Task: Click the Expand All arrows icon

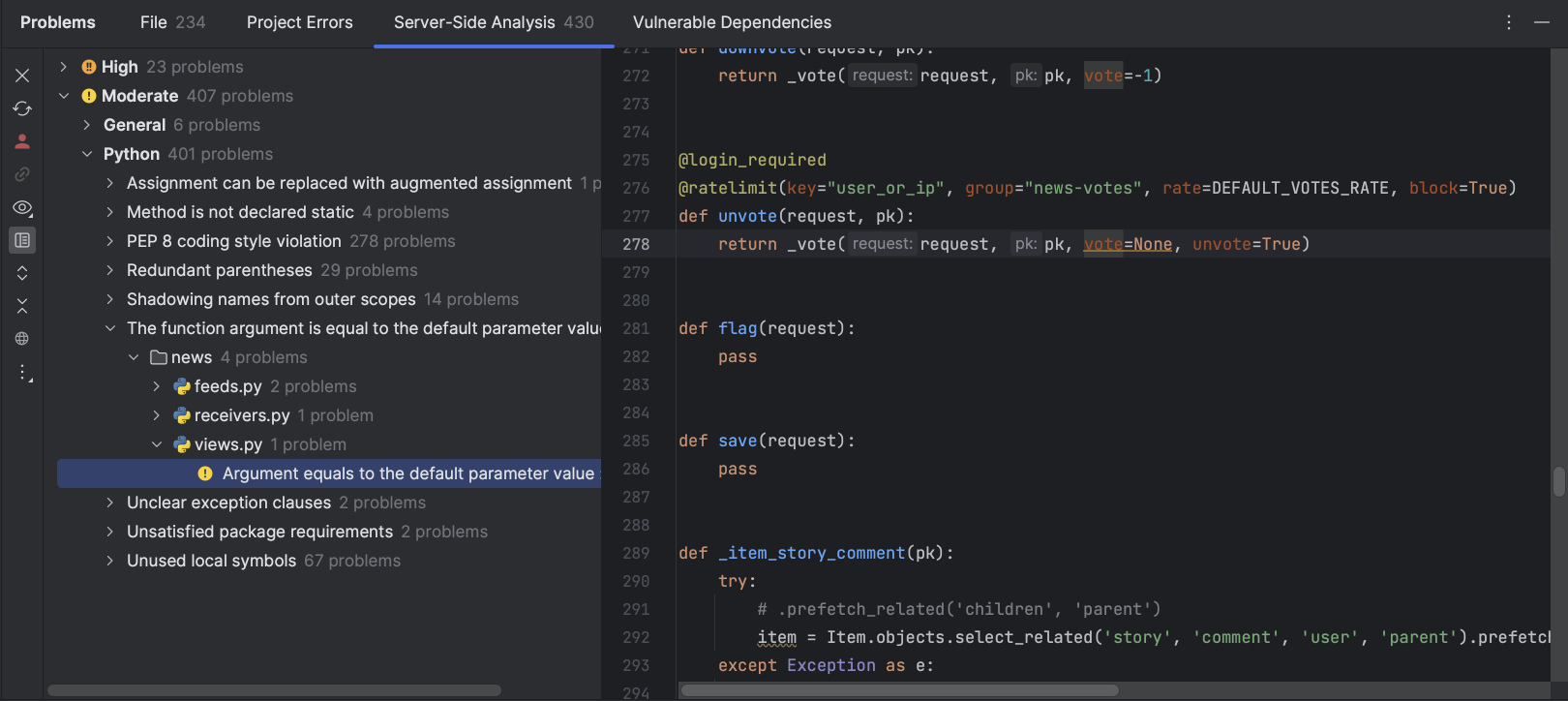Action: [x=22, y=273]
